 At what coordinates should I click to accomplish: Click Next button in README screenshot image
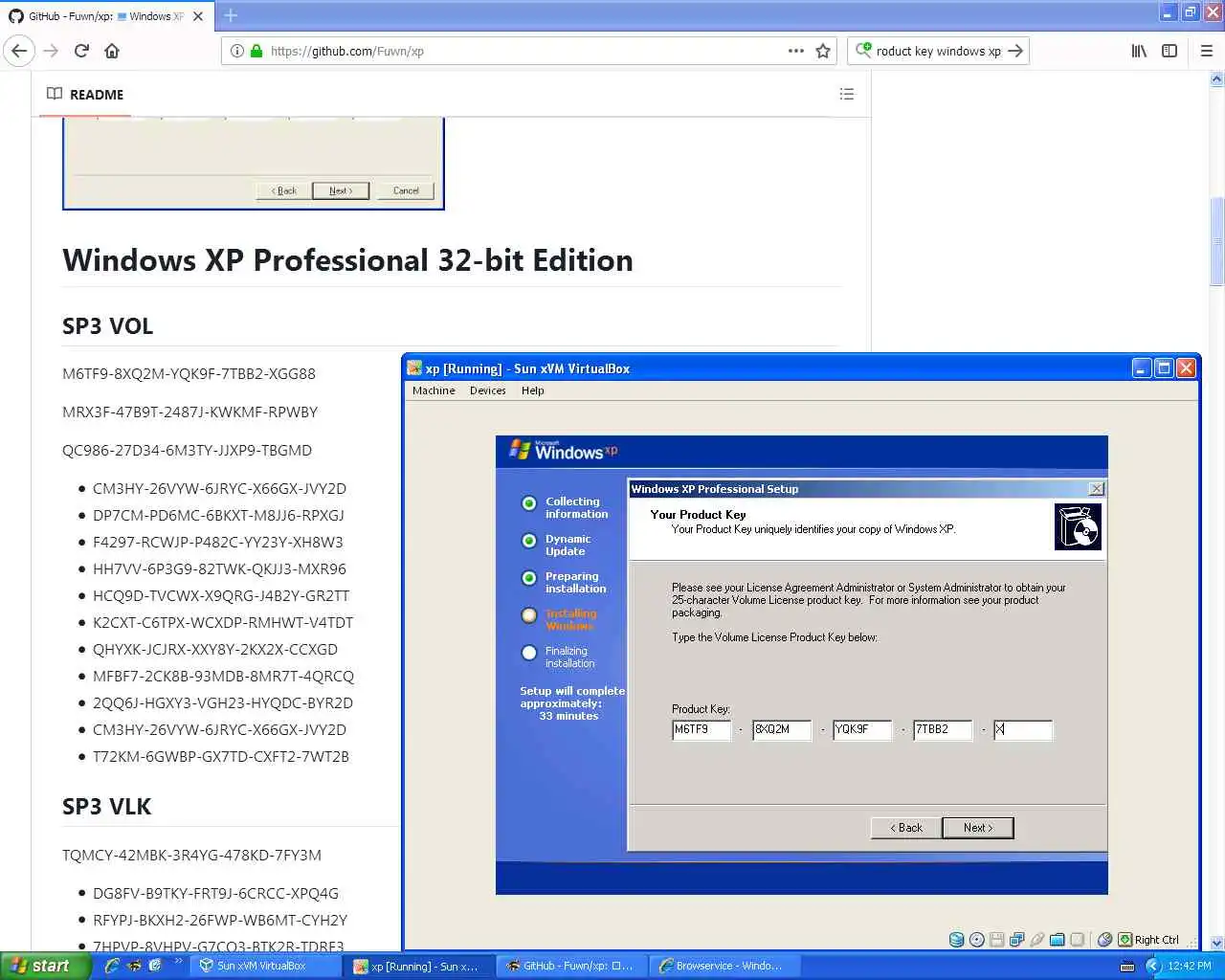click(341, 190)
